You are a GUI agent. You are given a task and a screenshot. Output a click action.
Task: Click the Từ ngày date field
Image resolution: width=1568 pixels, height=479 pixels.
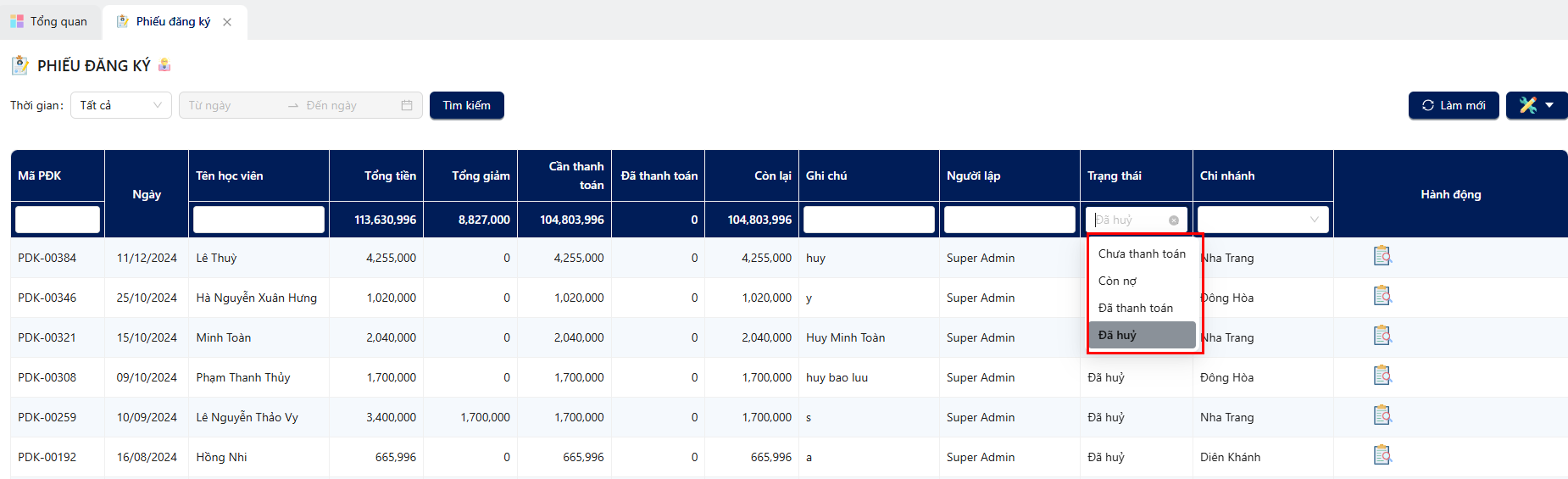point(233,105)
